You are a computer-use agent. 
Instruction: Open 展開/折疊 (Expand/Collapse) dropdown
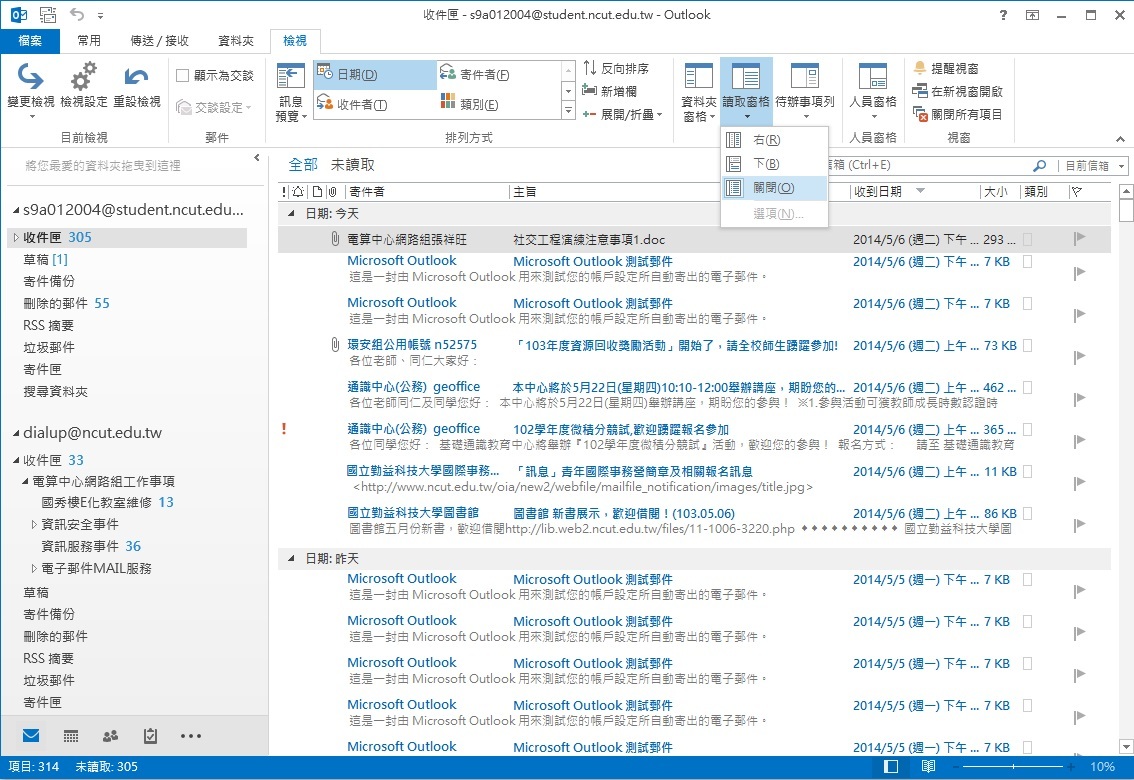pos(623,114)
